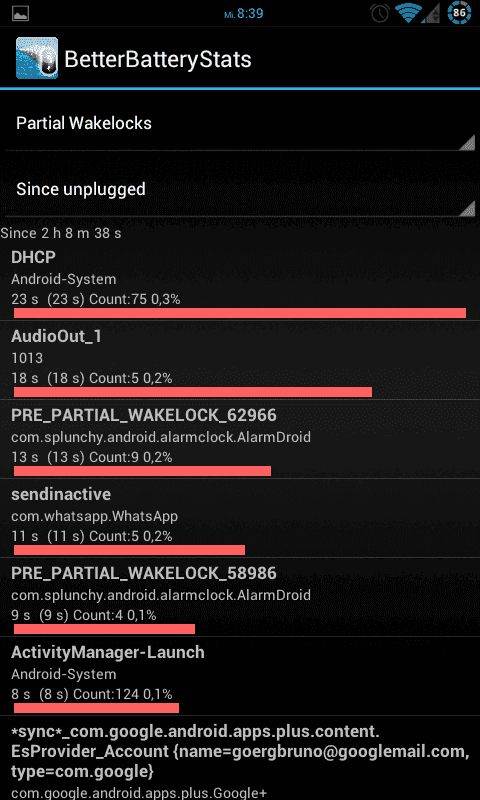Open the Google+ sync EsProvider_Account entry
The height and width of the screenshot is (800, 480).
click(240, 758)
